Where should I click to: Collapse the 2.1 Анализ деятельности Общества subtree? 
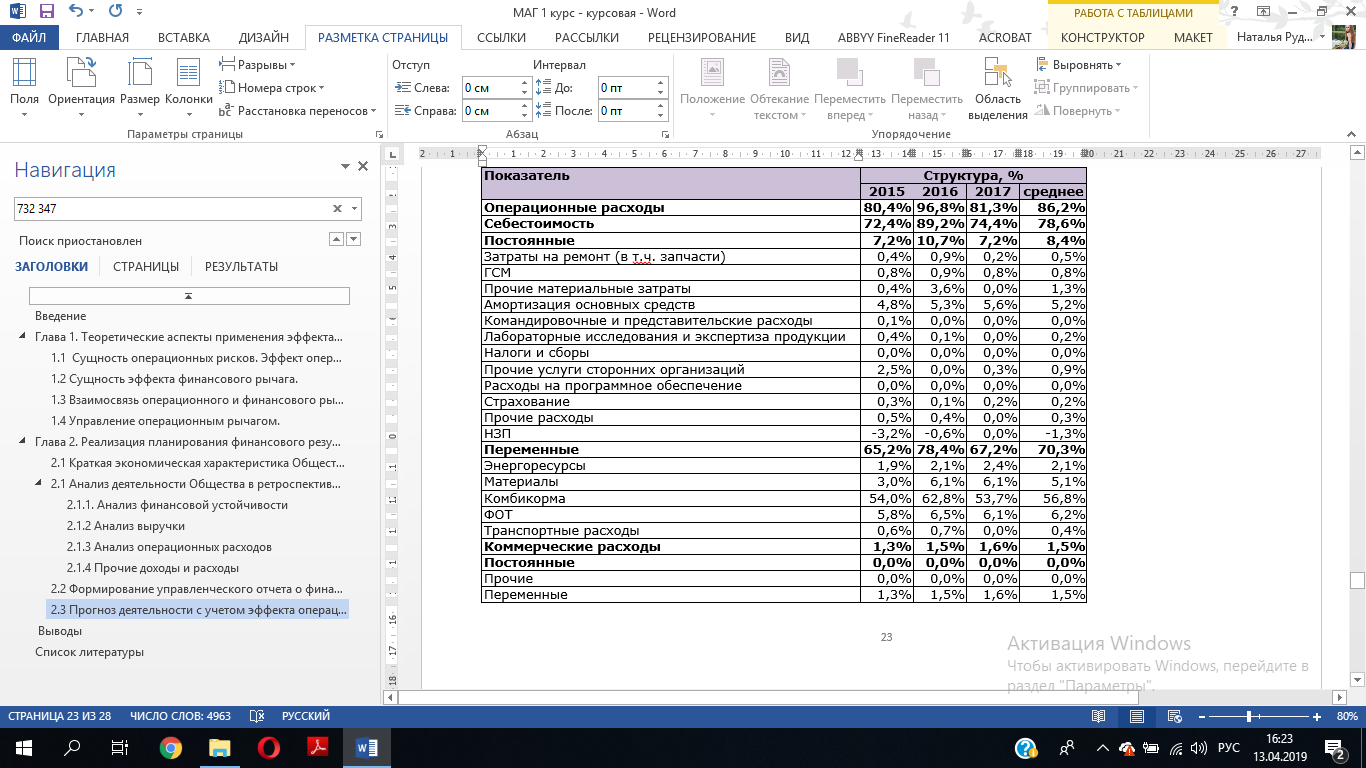point(39,484)
